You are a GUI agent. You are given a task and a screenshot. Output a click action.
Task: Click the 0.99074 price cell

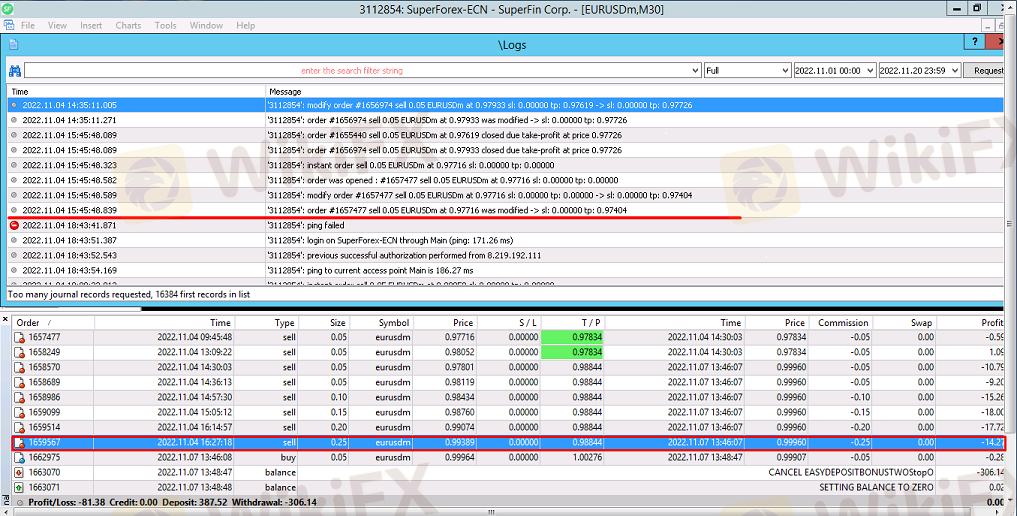click(x=459, y=427)
